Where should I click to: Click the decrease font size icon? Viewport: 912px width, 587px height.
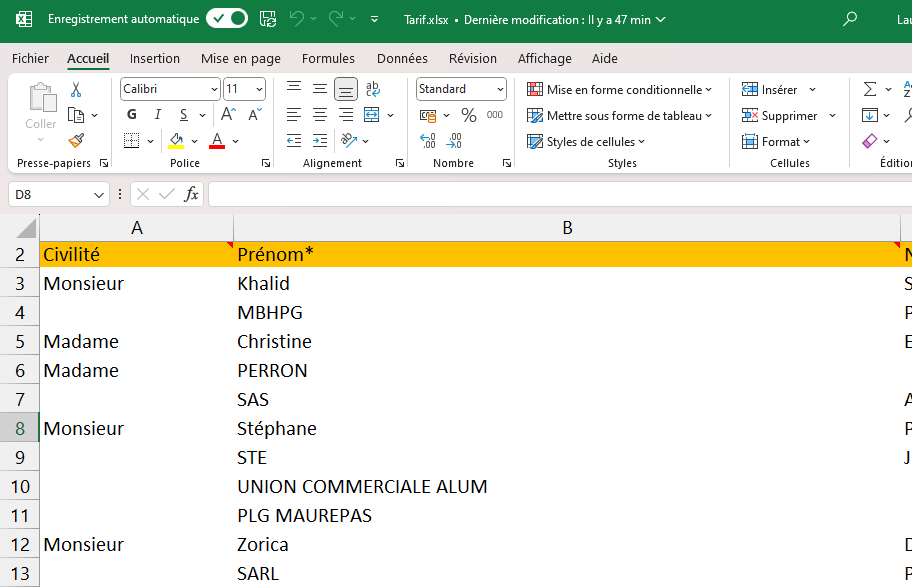click(255, 115)
